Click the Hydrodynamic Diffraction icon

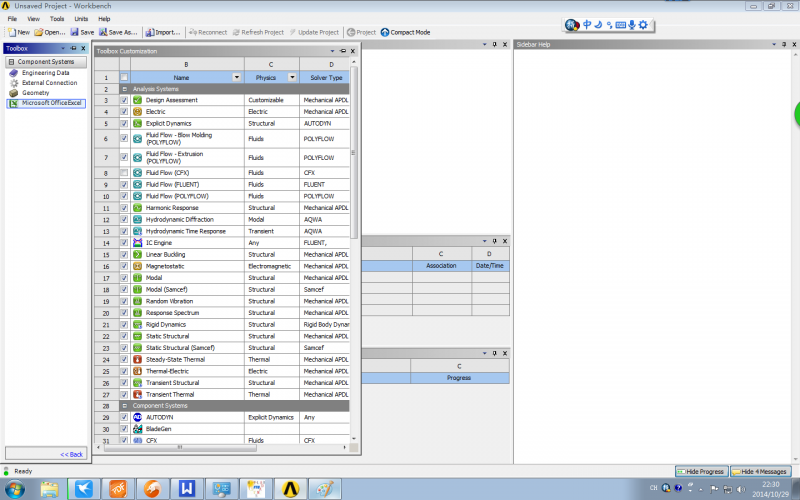[x=137, y=219]
